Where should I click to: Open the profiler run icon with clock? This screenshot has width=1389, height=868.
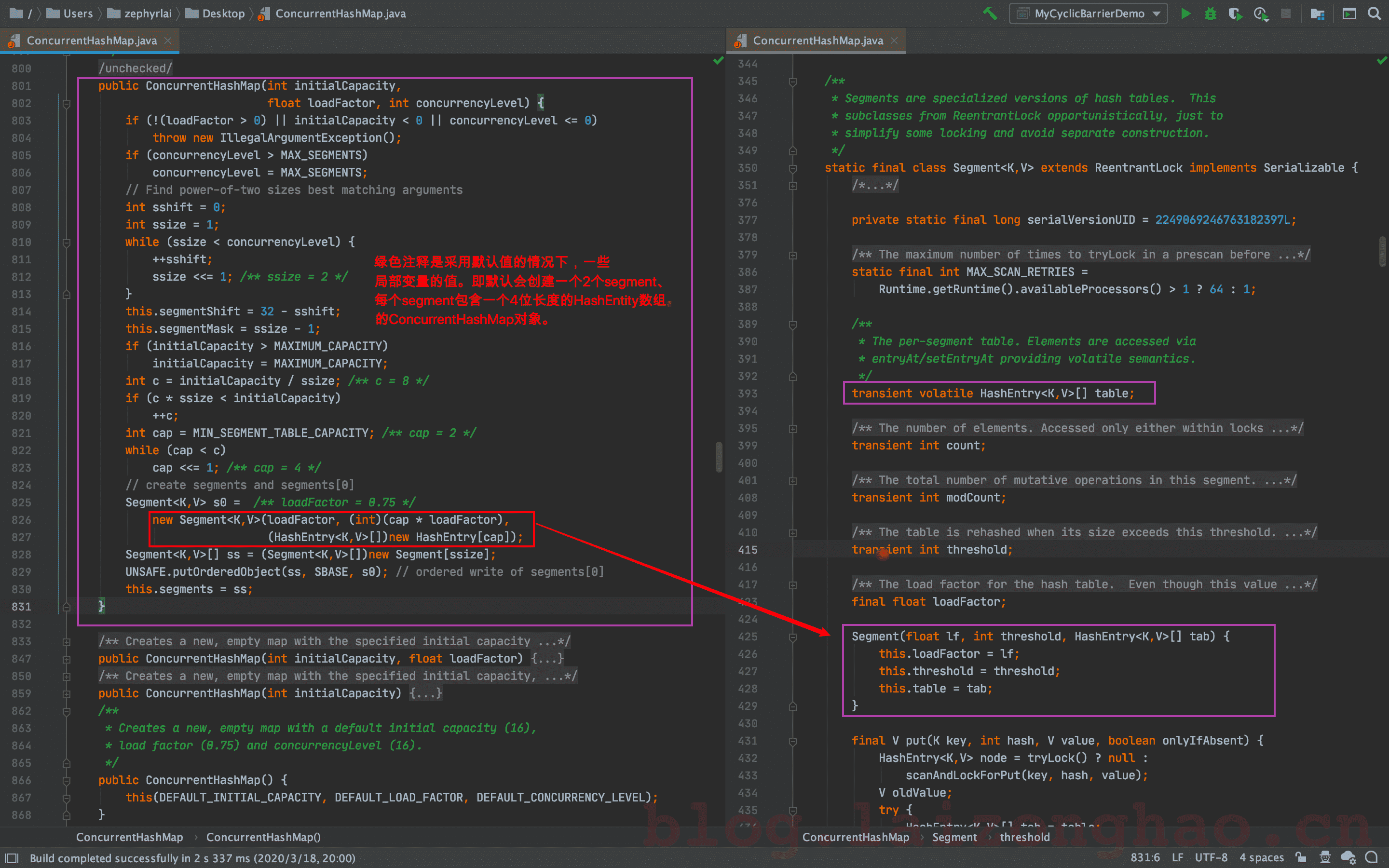pyautogui.click(x=1260, y=13)
